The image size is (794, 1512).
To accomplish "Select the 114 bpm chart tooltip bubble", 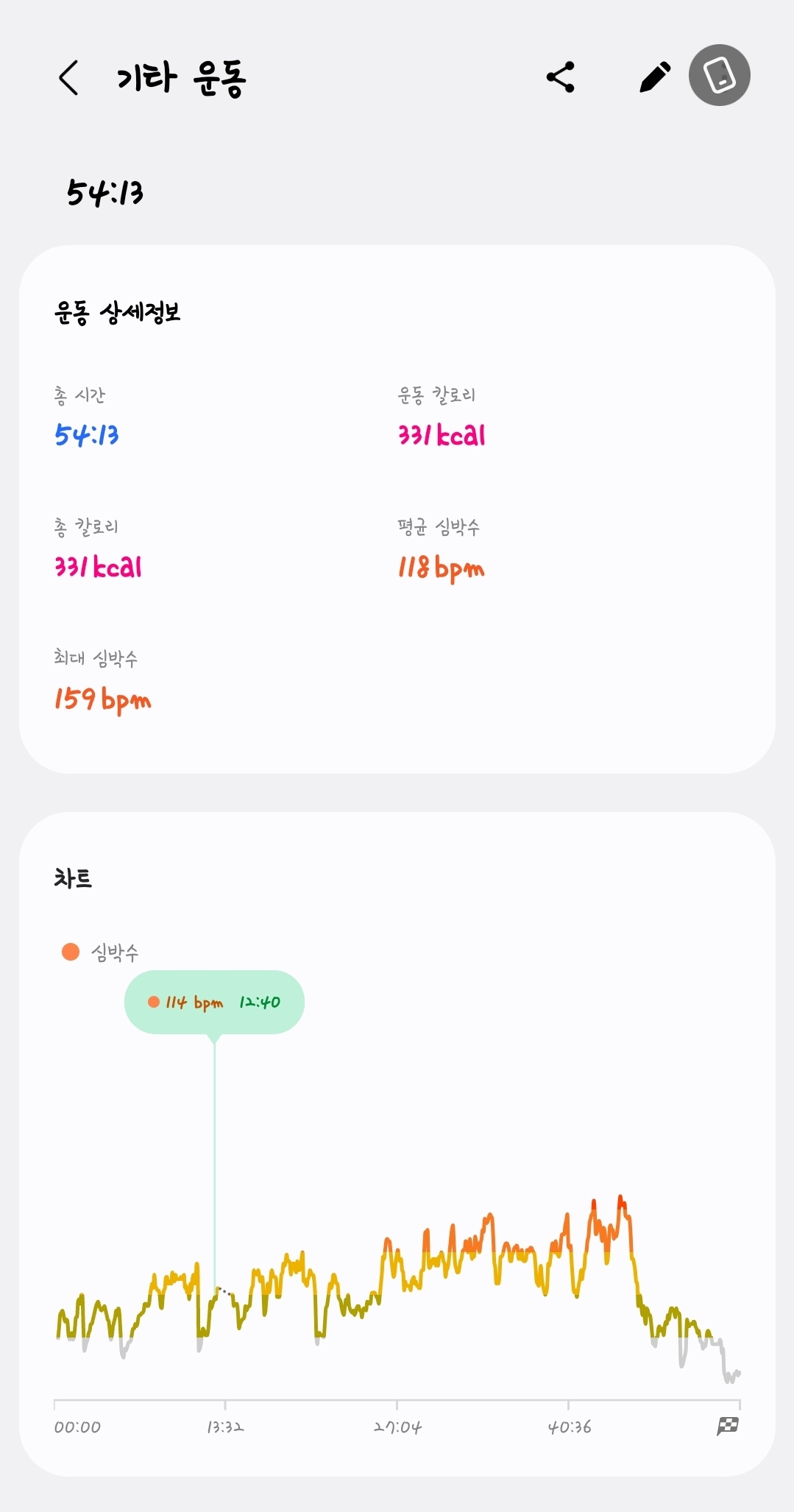I will tap(214, 1002).
